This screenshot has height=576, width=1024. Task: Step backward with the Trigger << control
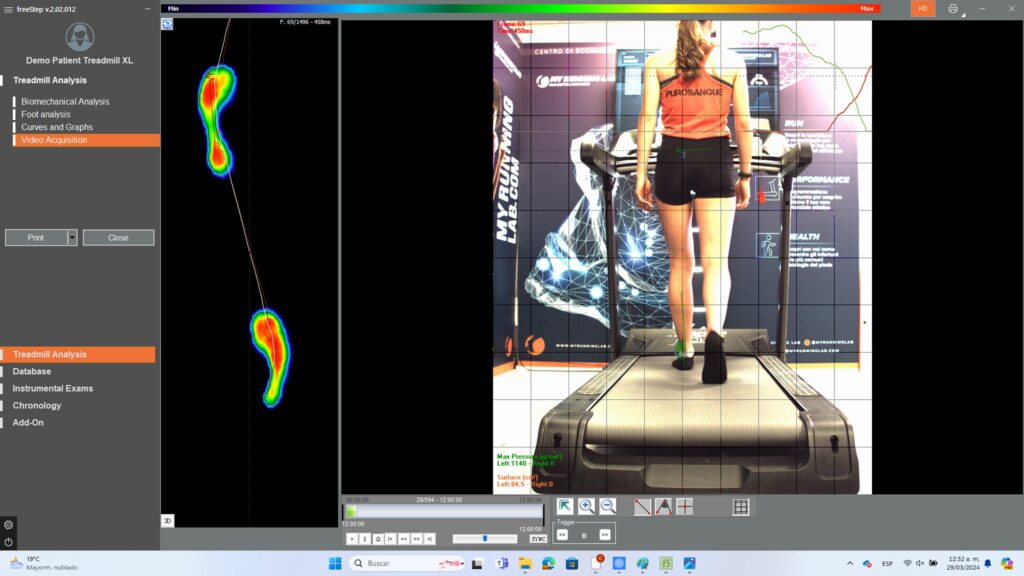pyautogui.click(x=563, y=535)
